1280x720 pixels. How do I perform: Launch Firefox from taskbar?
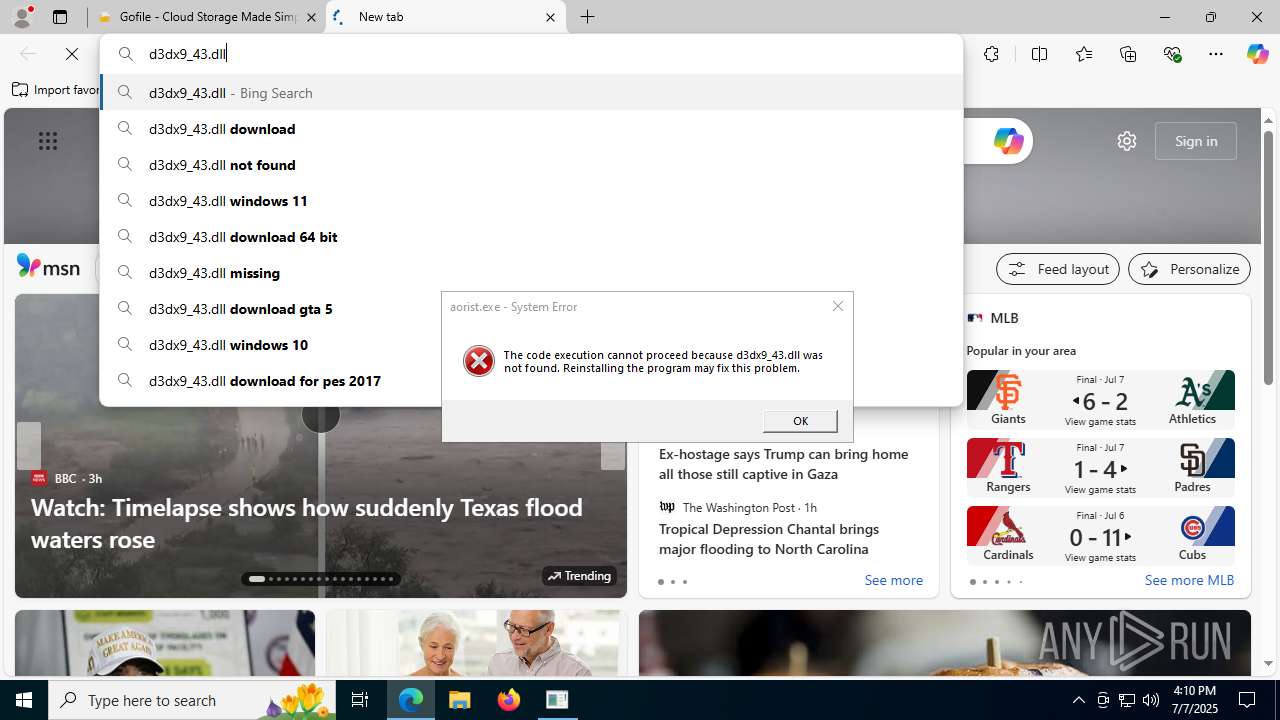point(509,700)
